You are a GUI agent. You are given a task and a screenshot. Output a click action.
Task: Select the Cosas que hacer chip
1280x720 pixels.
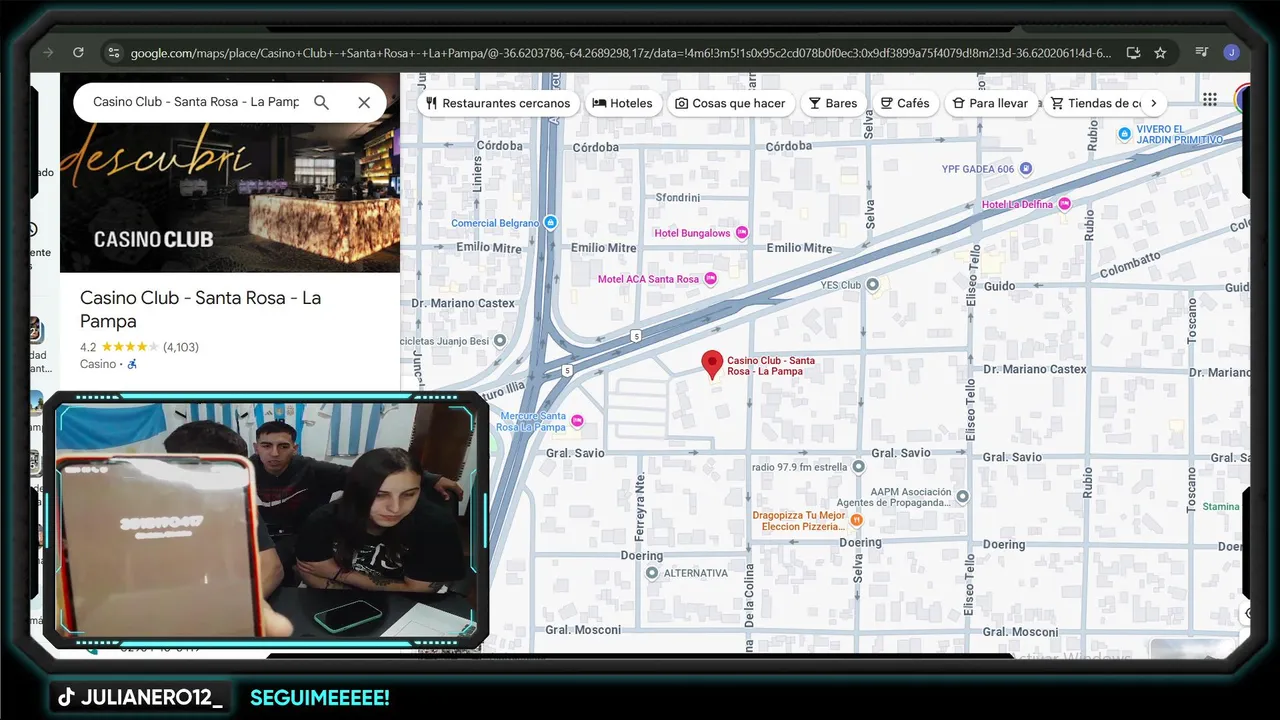click(x=730, y=103)
